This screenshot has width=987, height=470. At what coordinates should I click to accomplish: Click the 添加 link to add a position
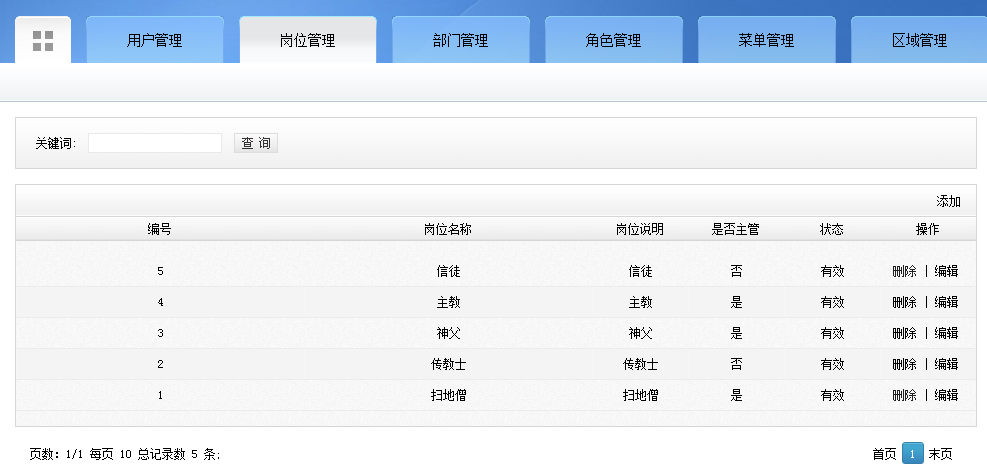click(x=948, y=201)
